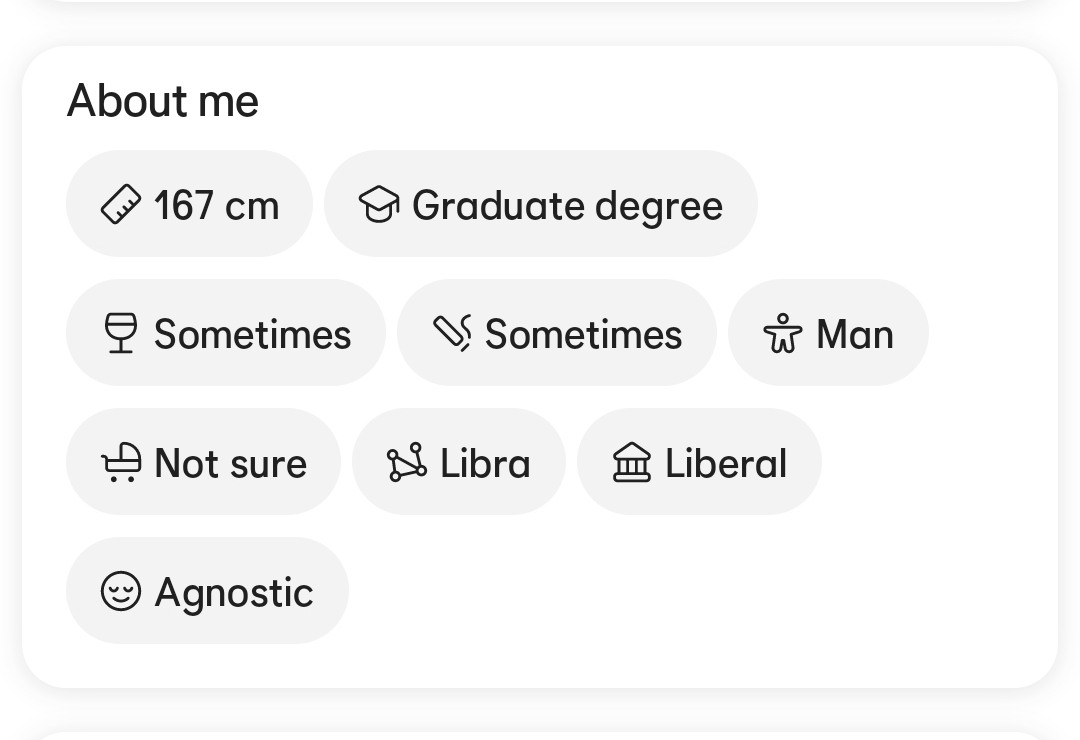
Task: Tap the cigarette smoking icon
Action: point(452,334)
